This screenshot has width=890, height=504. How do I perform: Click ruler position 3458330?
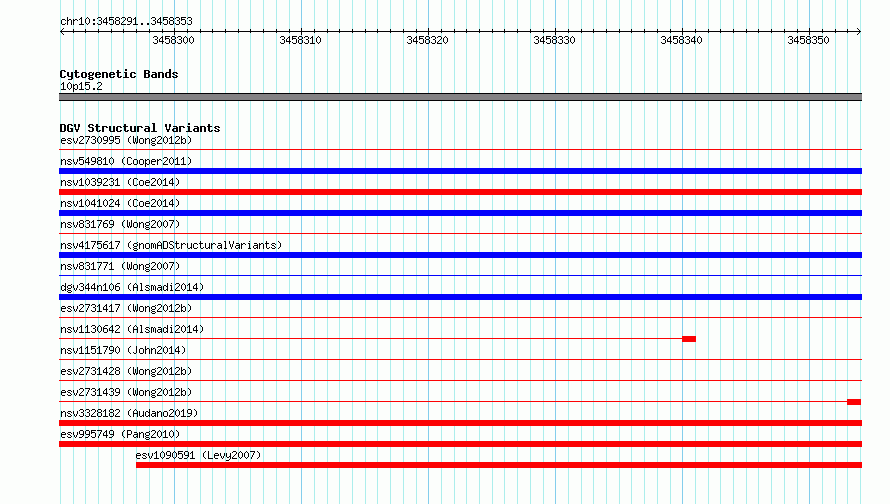pos(555,40)
